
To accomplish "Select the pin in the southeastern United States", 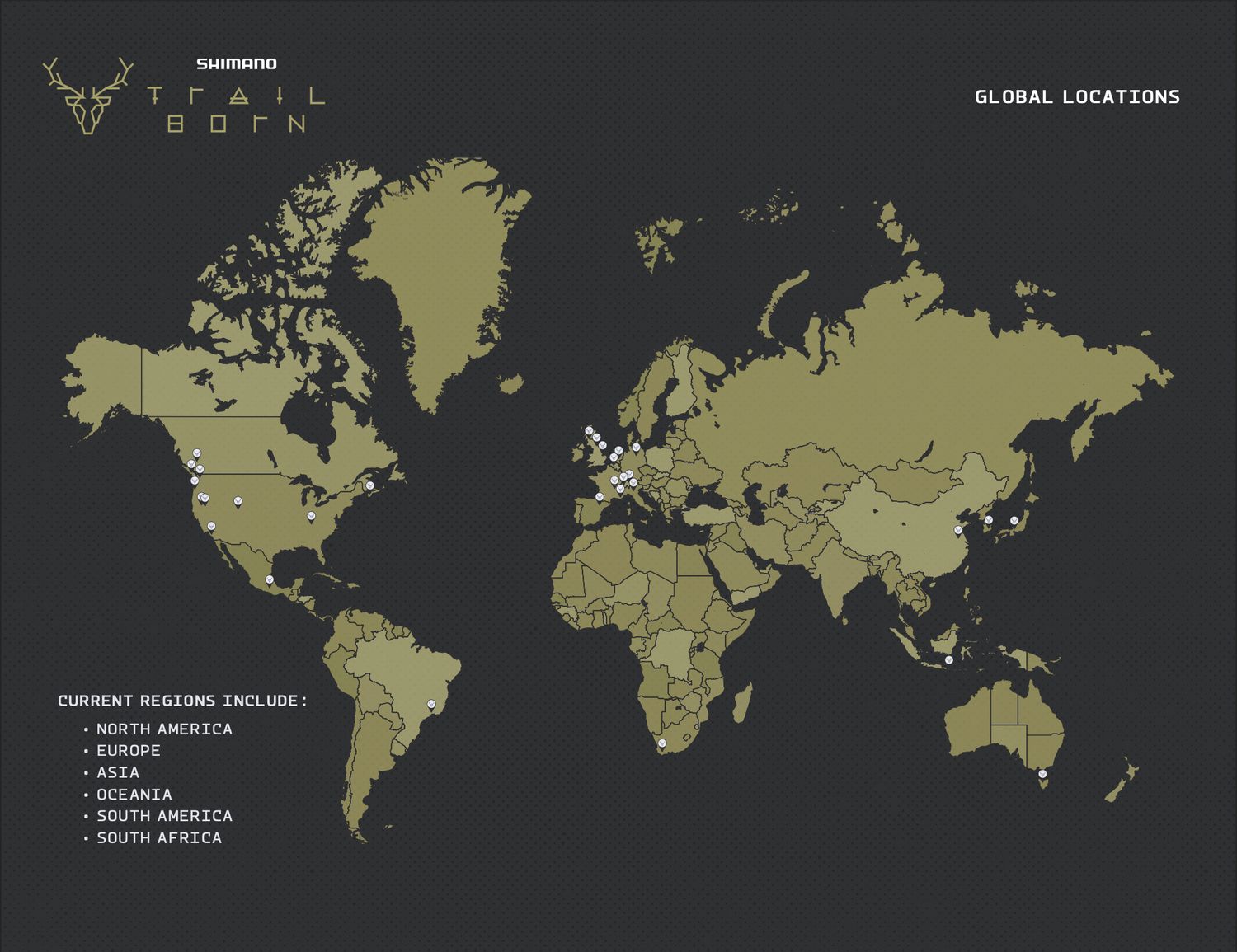I will coord(311,516).
